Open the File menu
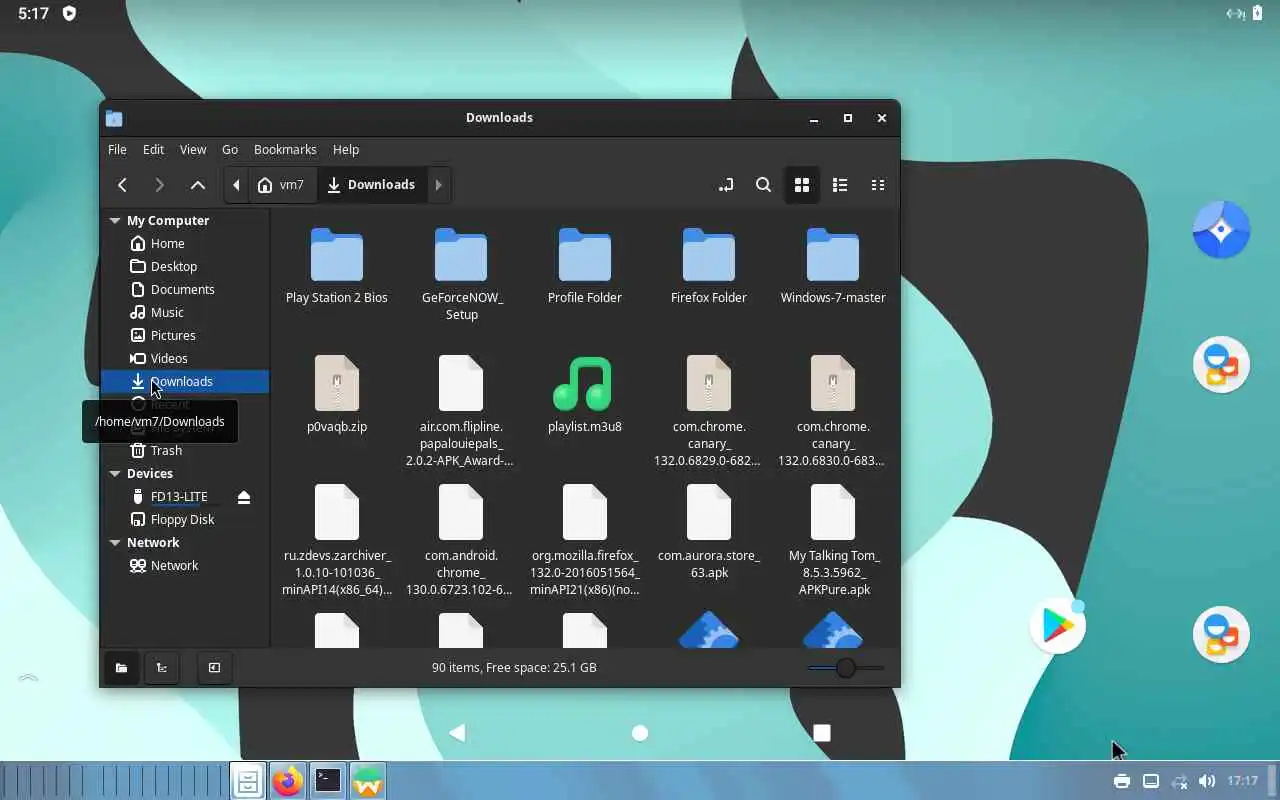 [x=117, y=149]
